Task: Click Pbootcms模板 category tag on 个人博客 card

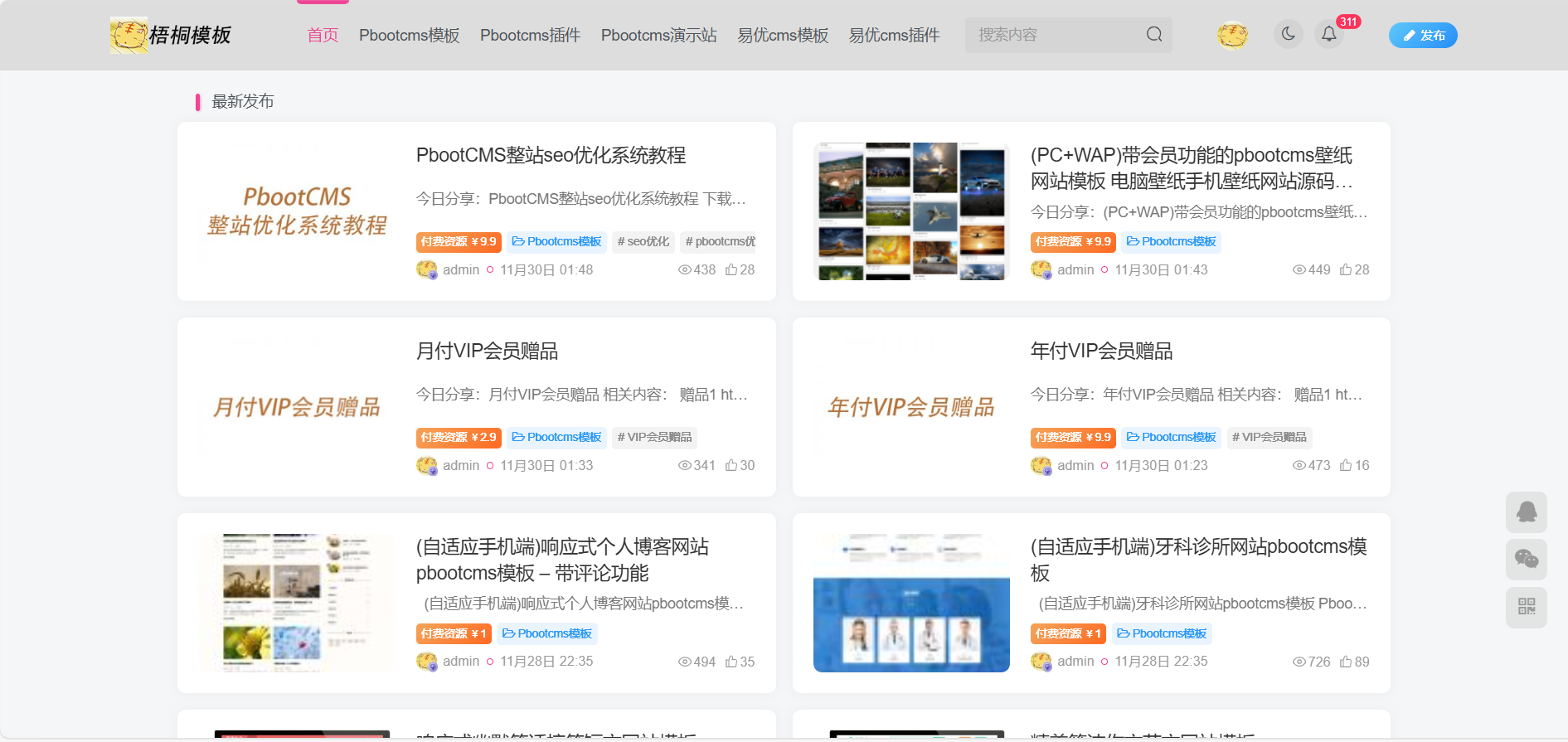Action: coord(547,633)
